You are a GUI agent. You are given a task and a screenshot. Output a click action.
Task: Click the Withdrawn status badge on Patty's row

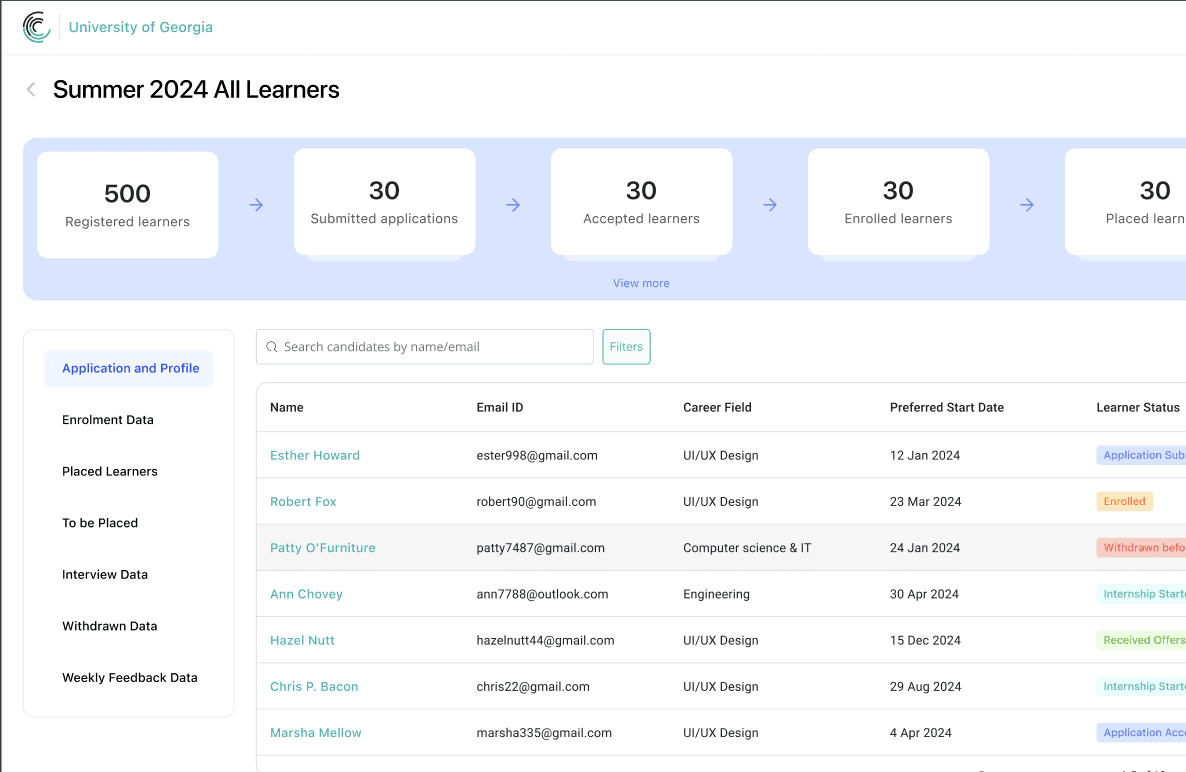[x=1141, y=547]
